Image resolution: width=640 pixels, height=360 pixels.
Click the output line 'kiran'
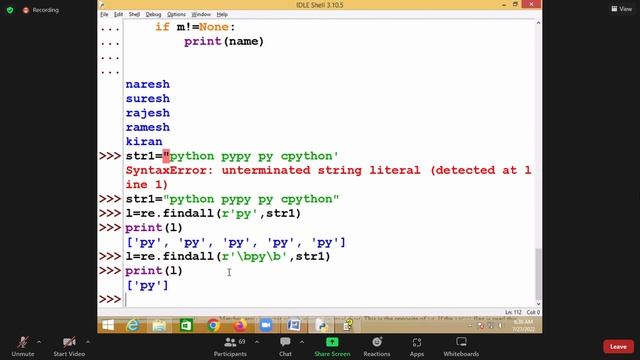[144, 141]
